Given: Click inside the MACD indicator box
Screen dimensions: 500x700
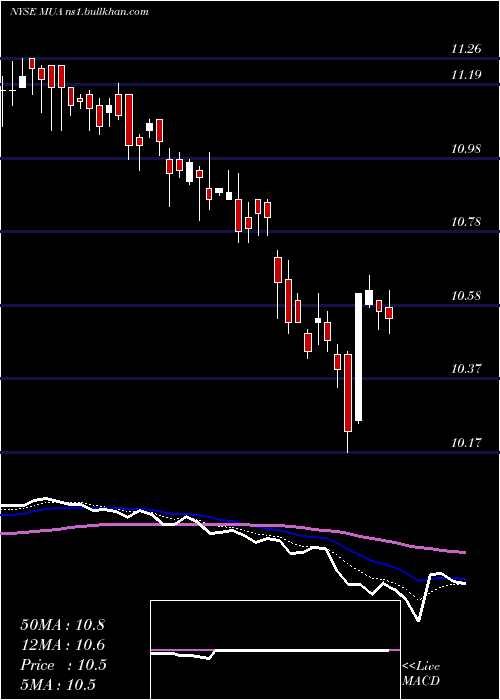Looking at the screenshot, I should coord(275,650).
